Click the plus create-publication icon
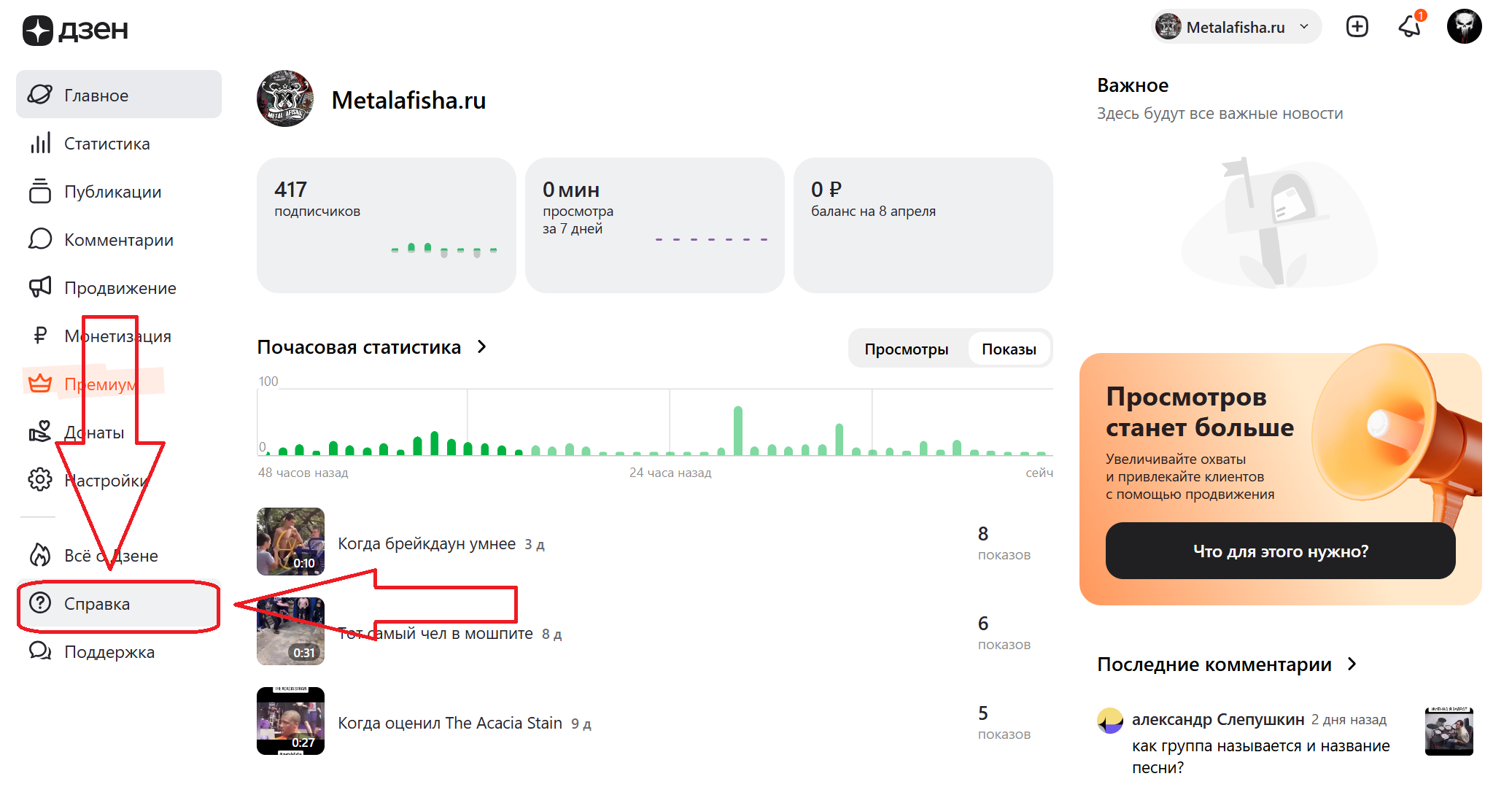 tap(1357, 27)
